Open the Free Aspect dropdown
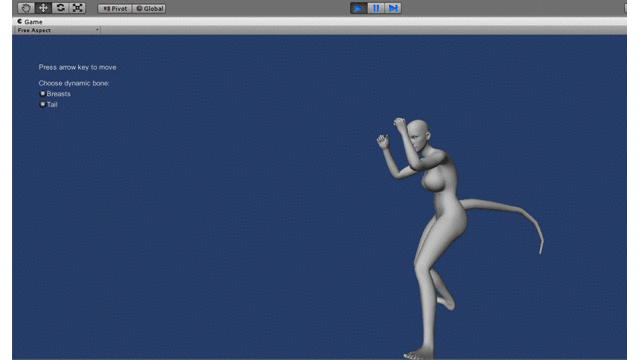 tap(58, 30)
